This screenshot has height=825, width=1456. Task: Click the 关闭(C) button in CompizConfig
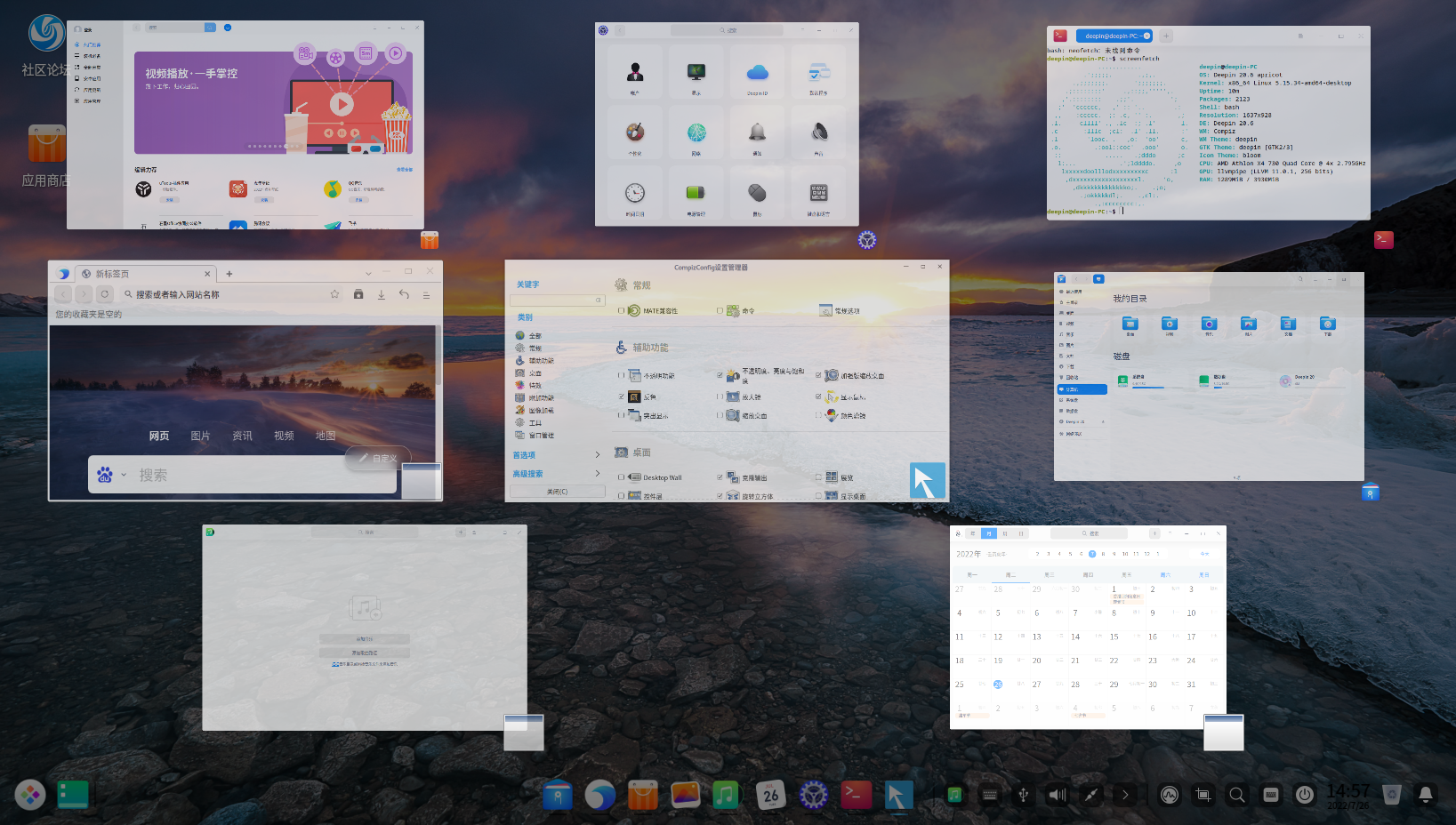click(x=557, y=492)
